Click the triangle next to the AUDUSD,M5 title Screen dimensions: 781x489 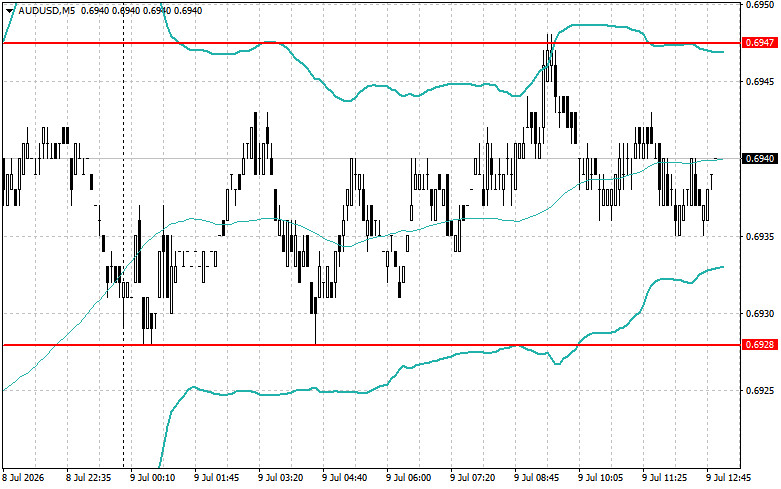[x=9, y=10]
